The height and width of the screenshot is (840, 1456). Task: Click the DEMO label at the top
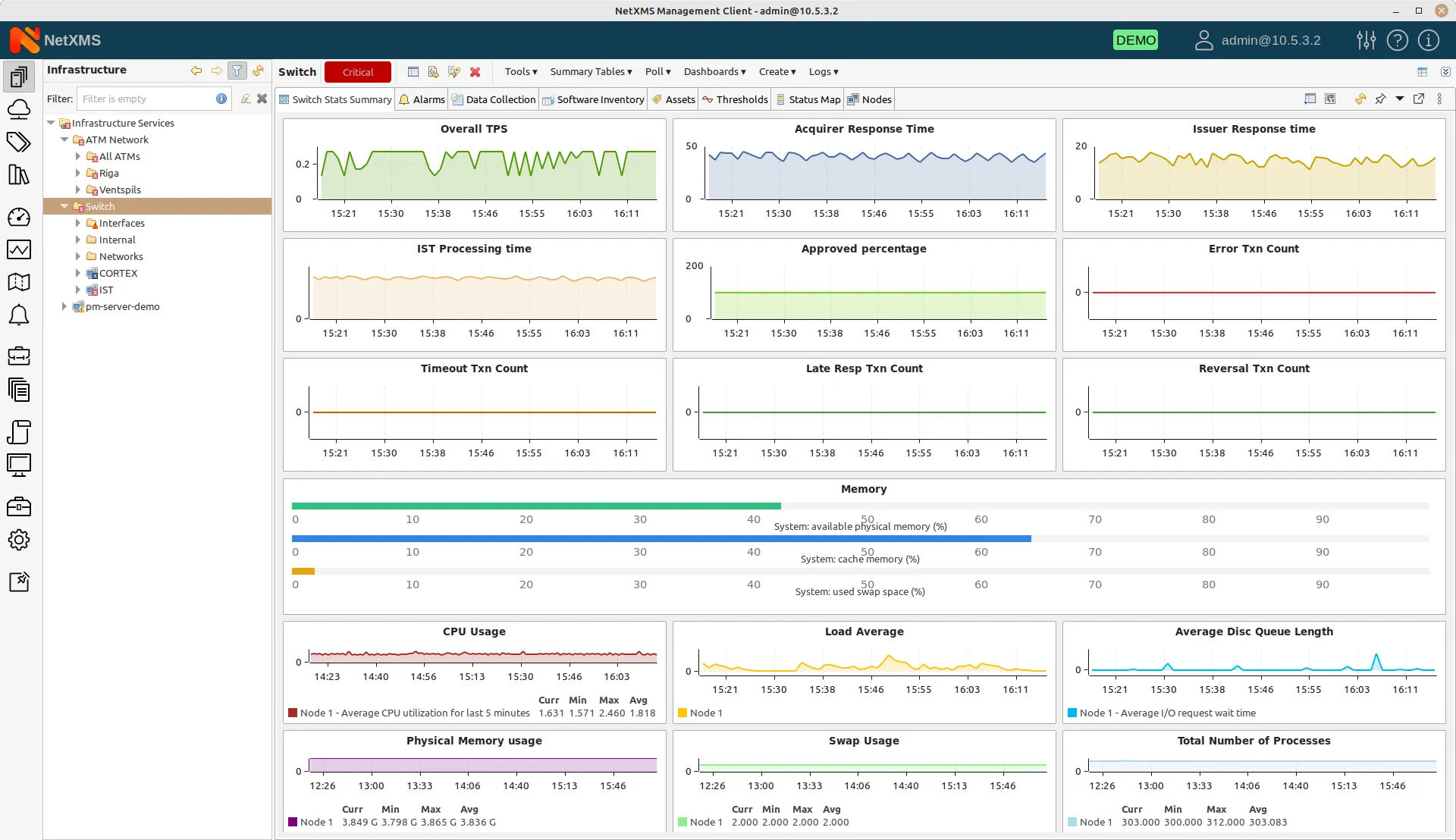coord(1135,39)
